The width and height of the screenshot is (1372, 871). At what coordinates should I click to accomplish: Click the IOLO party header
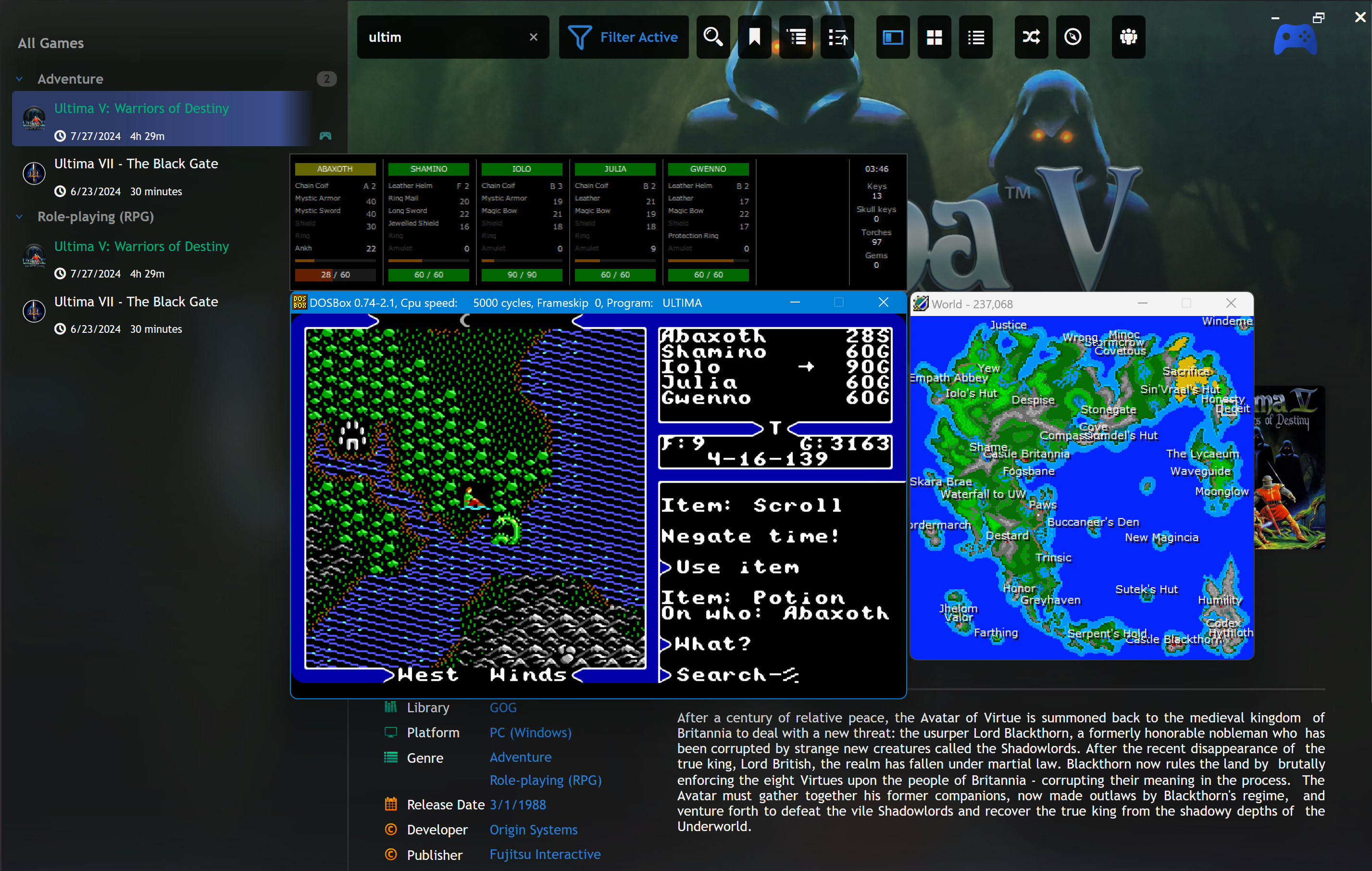pos(521,169)
